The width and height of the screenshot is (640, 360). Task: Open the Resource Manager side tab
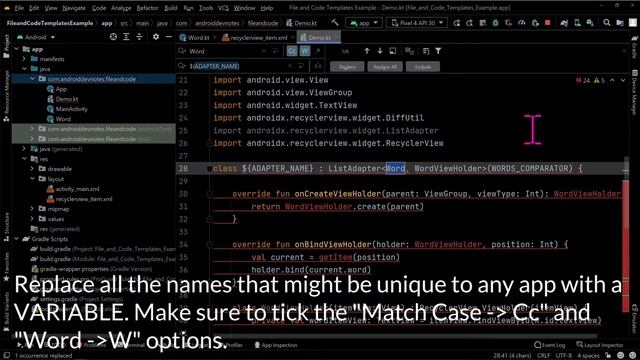[x=6, y=96]
